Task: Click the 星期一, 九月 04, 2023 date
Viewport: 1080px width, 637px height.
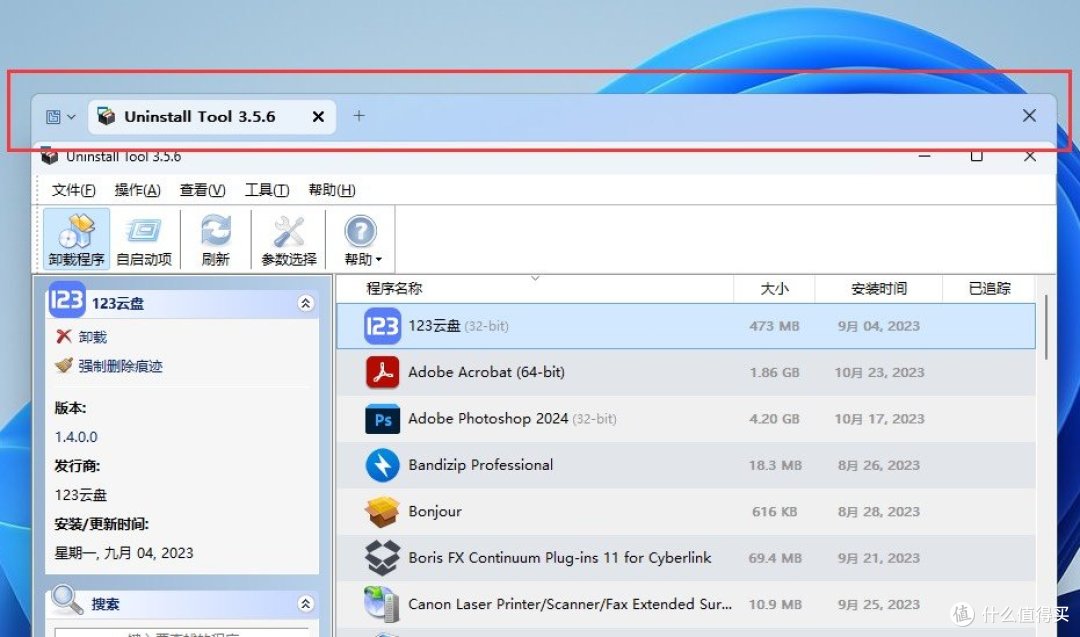Action: click(x=124, y=553)
